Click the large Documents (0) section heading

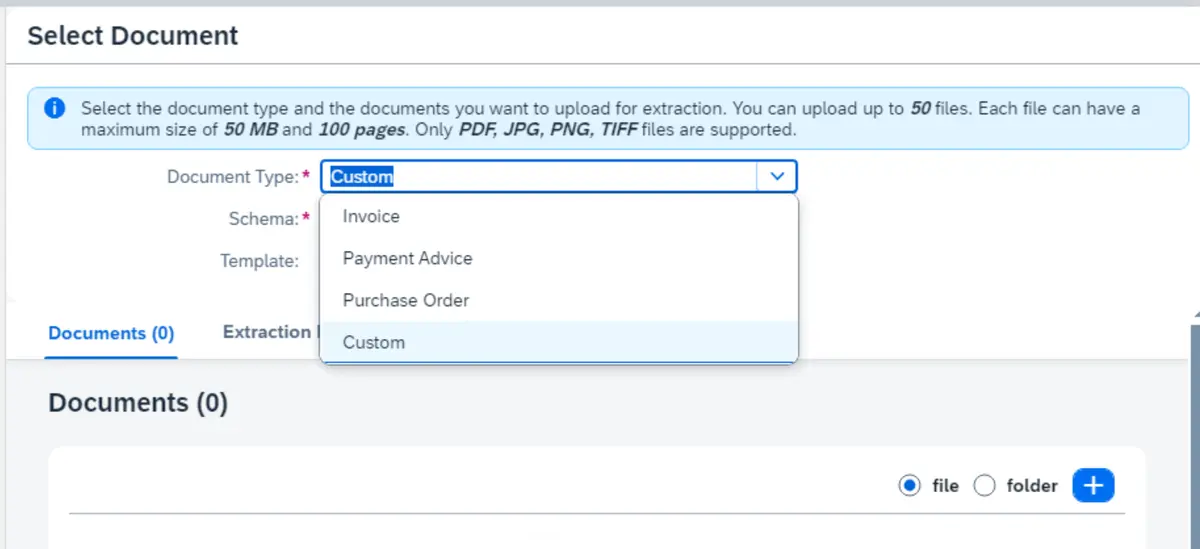click(x=138, y=403)
